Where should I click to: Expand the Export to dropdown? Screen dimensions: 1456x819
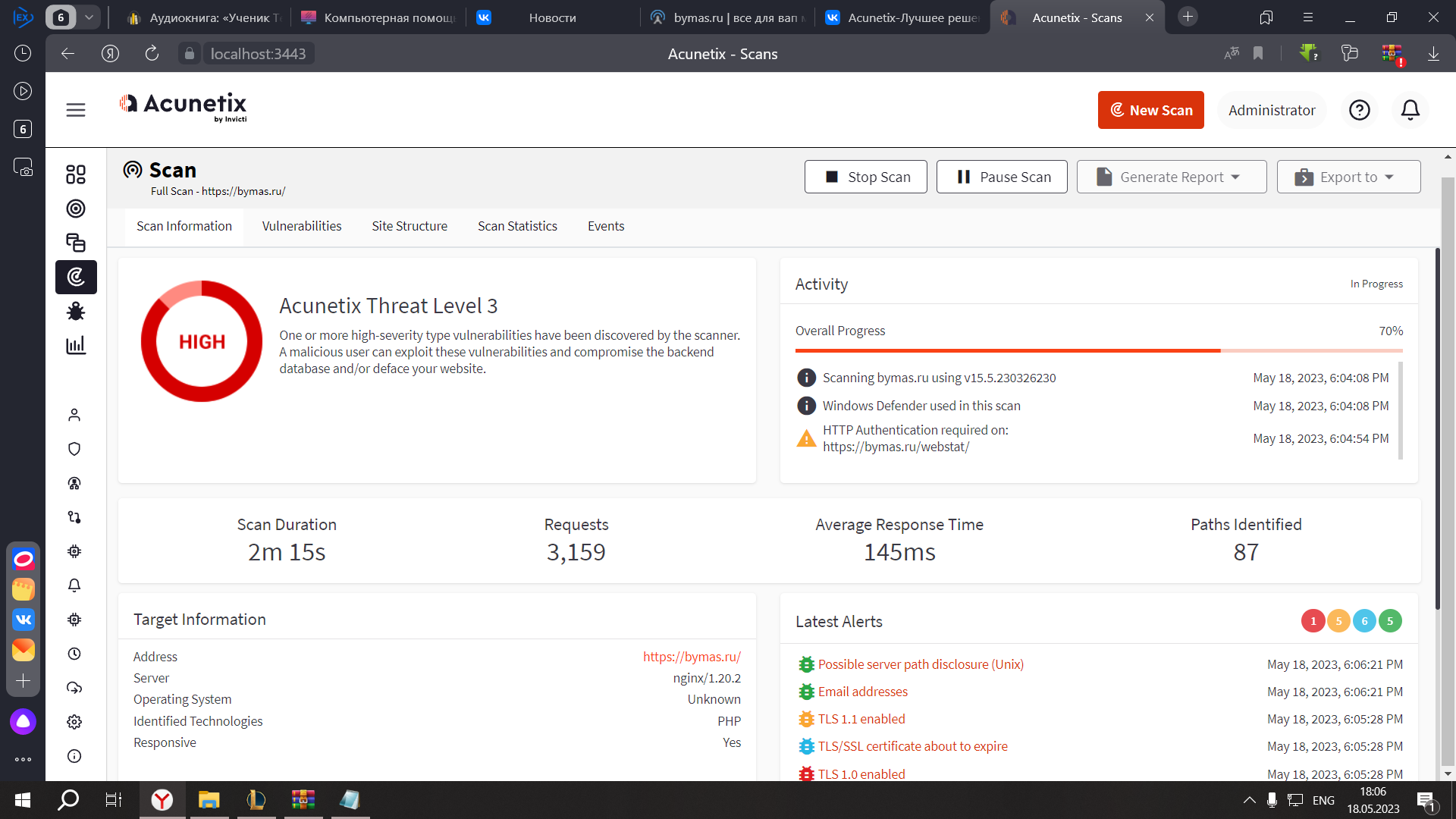tap(1348, 177)
